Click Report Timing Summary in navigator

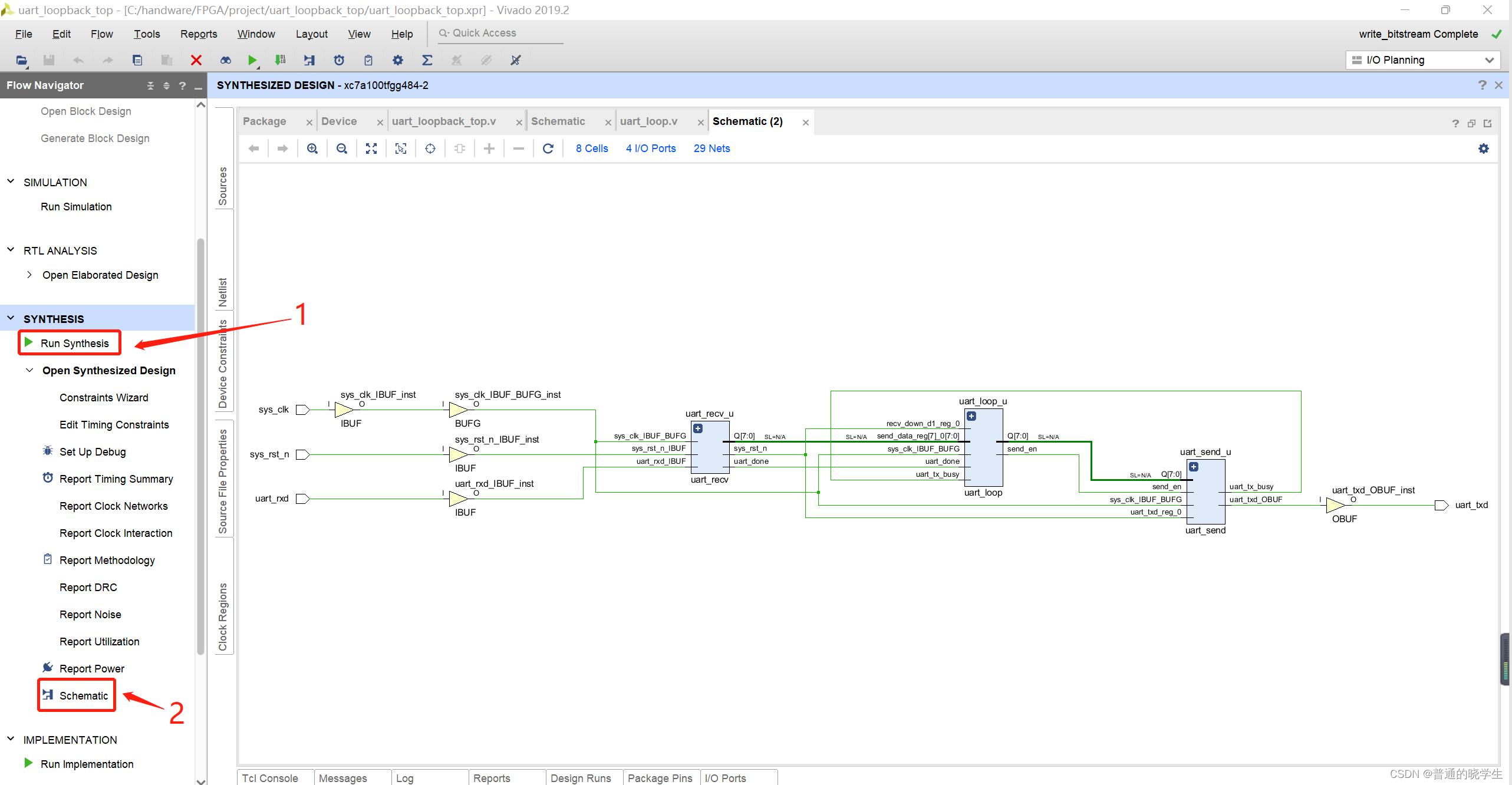pos(116,479)
